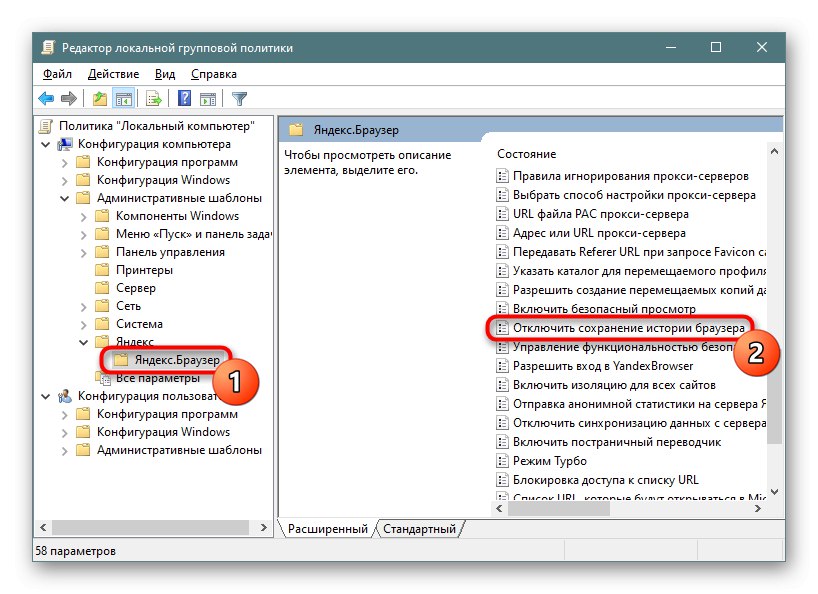Click the Back arrow toolbar icon
This screenshot has width=818, height=594.
[x=46, y=98]
